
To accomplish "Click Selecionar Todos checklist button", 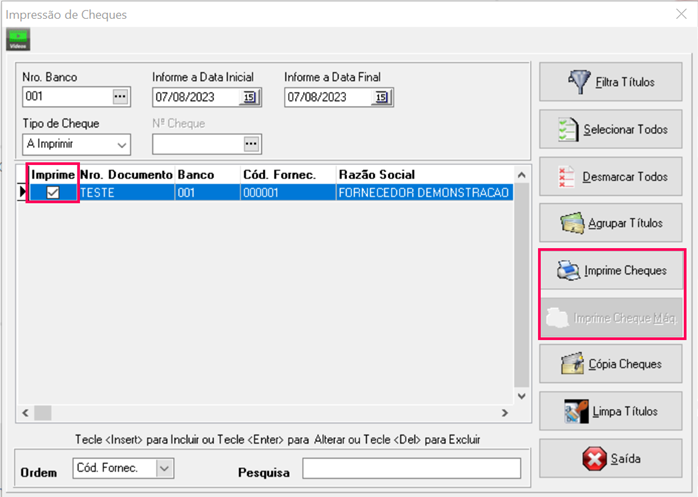I will point(612,130).
